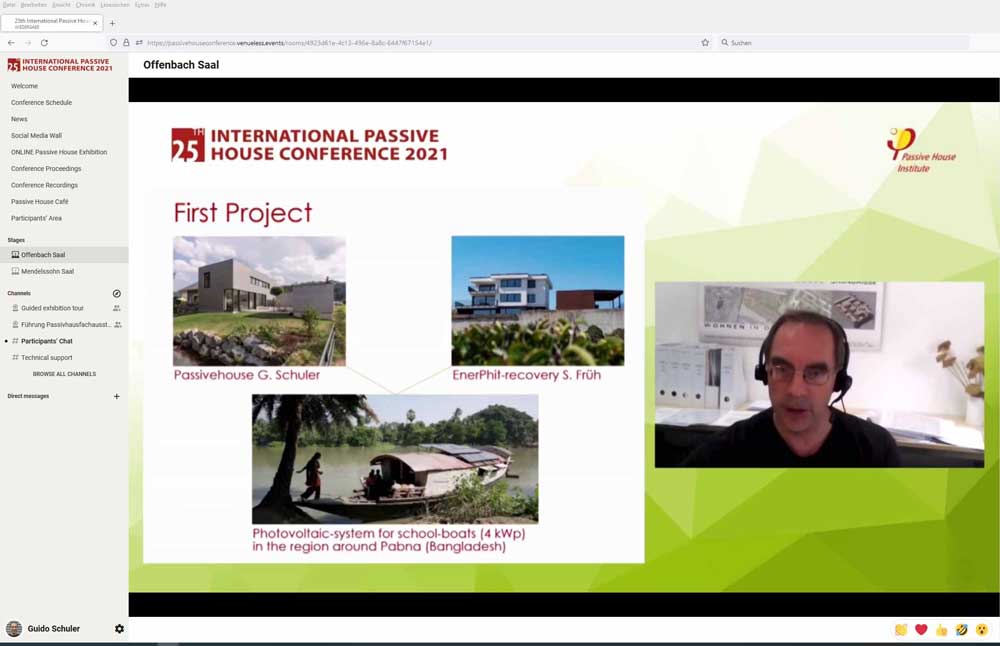Open a new browser tab

point(112,23)
